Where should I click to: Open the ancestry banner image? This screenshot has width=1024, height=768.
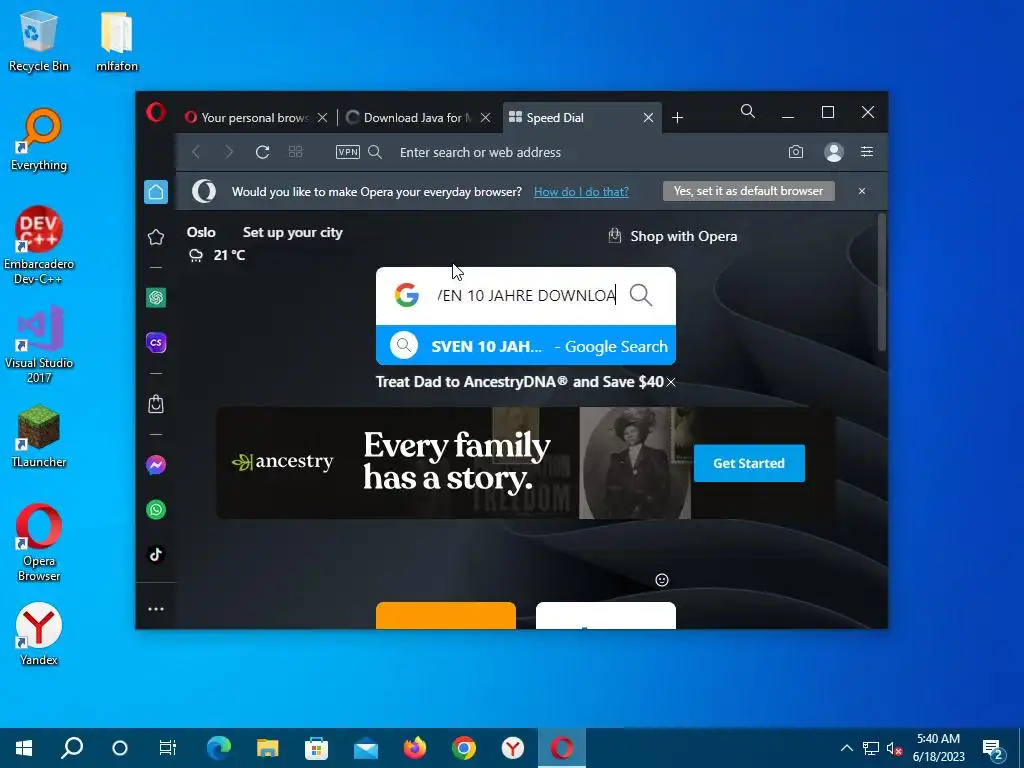[x=526, y=463]
